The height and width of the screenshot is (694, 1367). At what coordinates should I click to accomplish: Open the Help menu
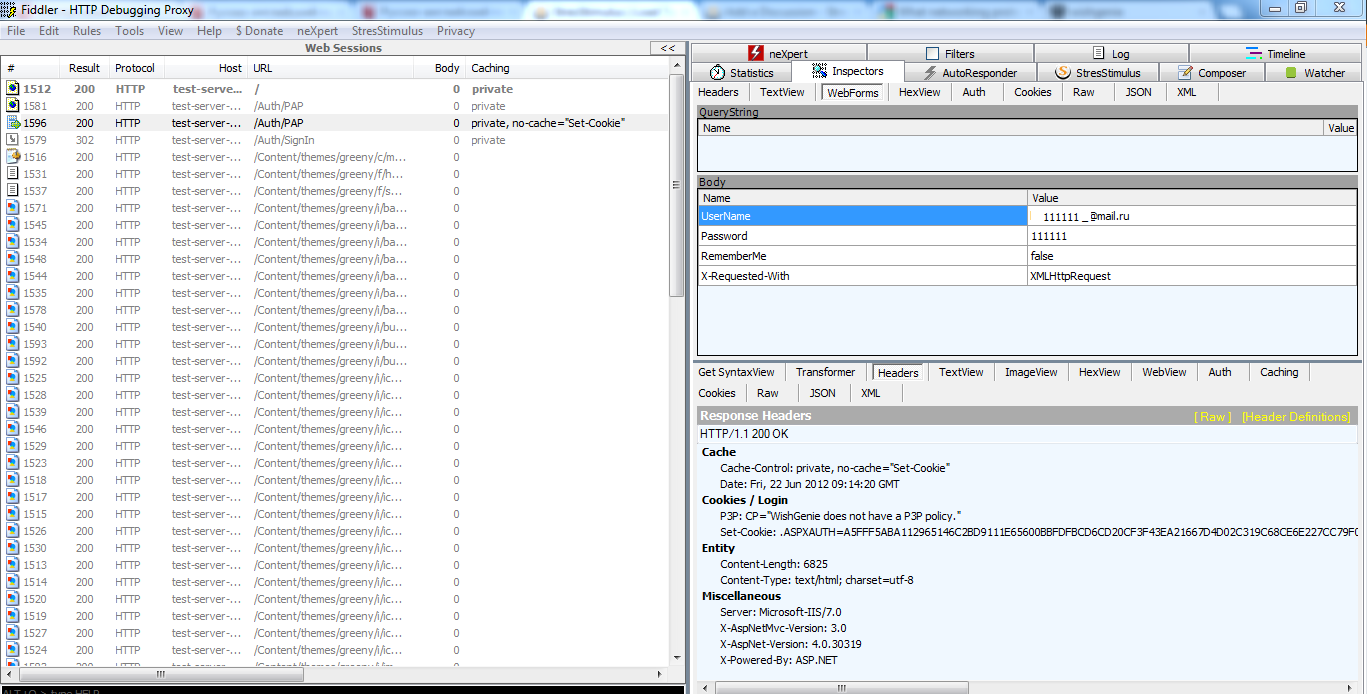210,31
